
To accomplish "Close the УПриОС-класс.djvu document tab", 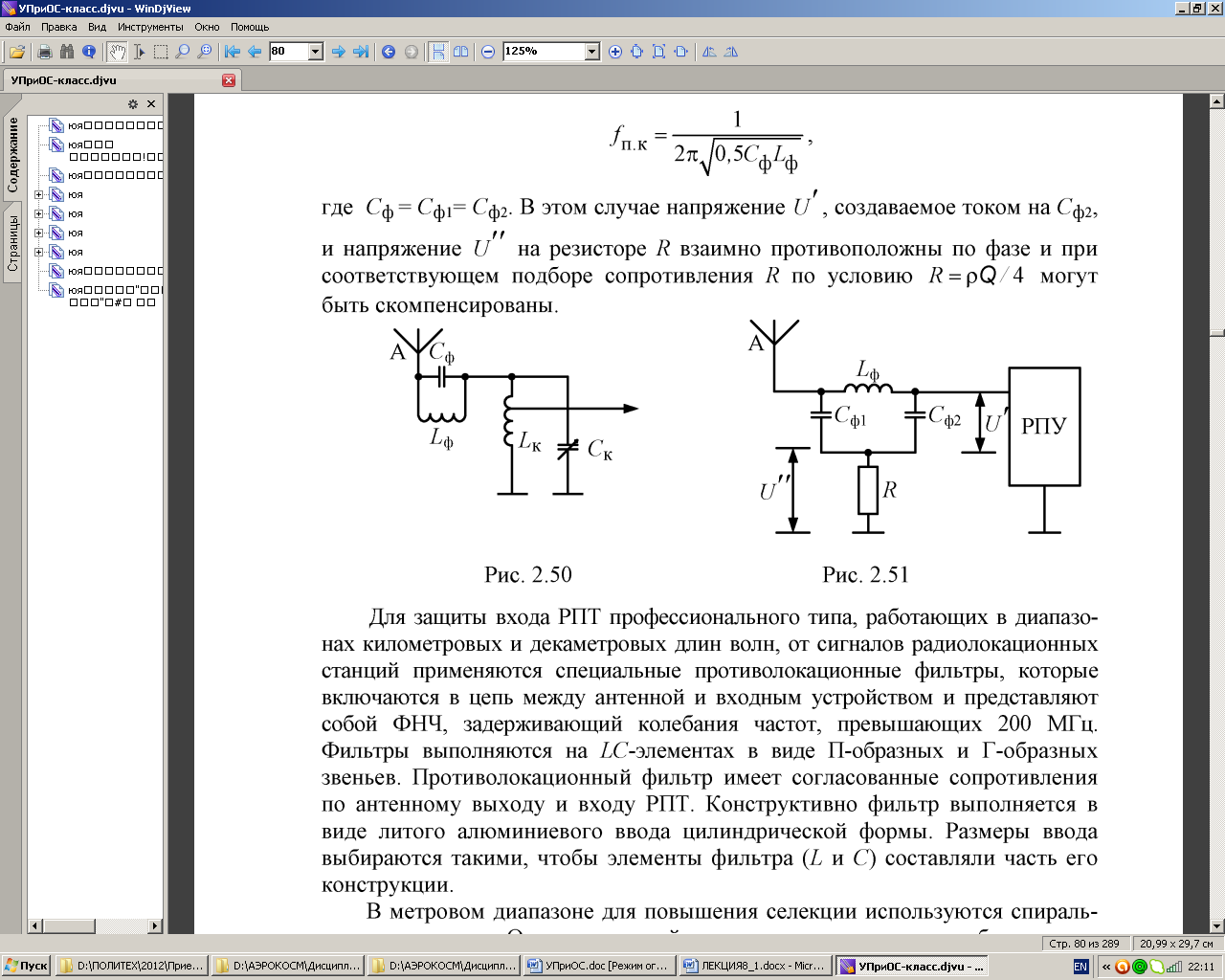I will 229,80.
